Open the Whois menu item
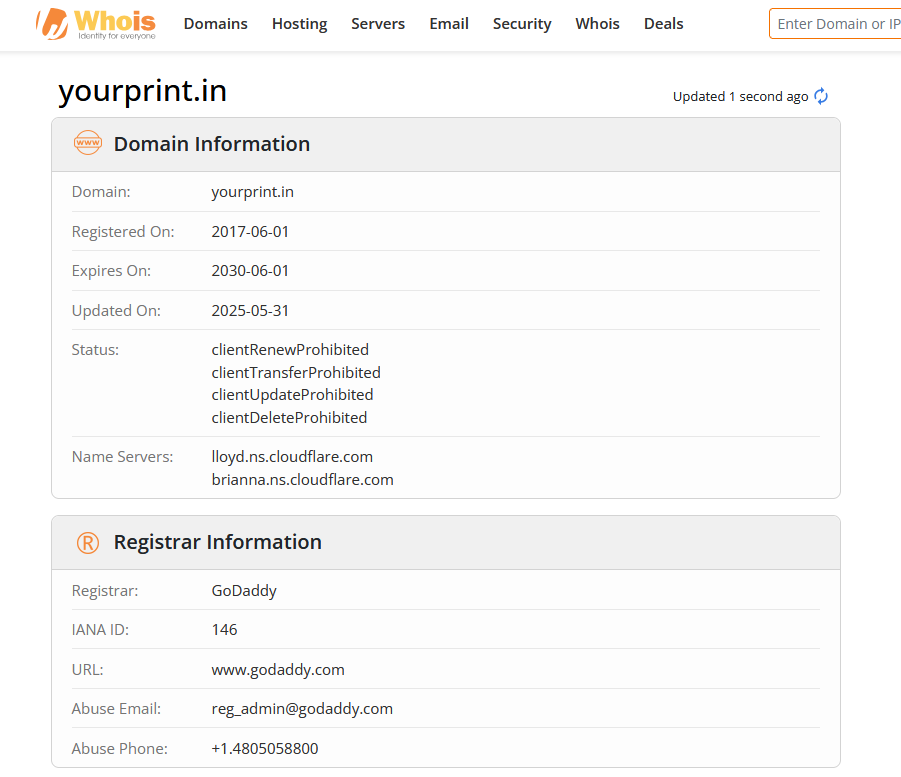The width and height of the screenshot is (901, 777). 598,24
